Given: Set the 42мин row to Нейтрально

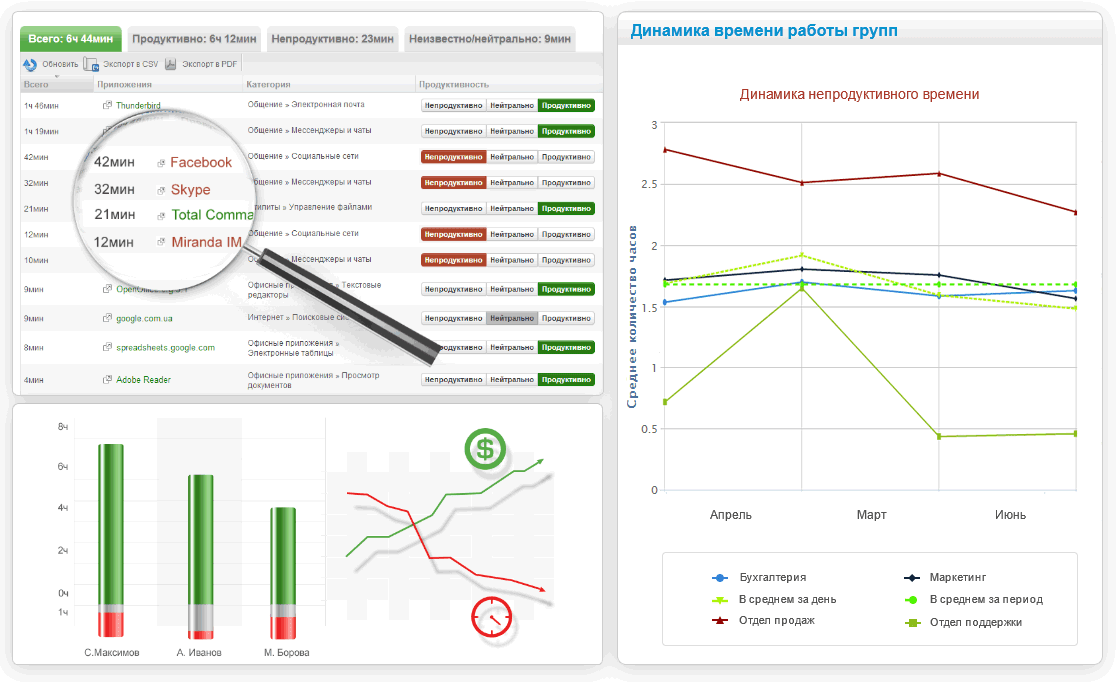Looking at the screenshot, I should [512, 157].
